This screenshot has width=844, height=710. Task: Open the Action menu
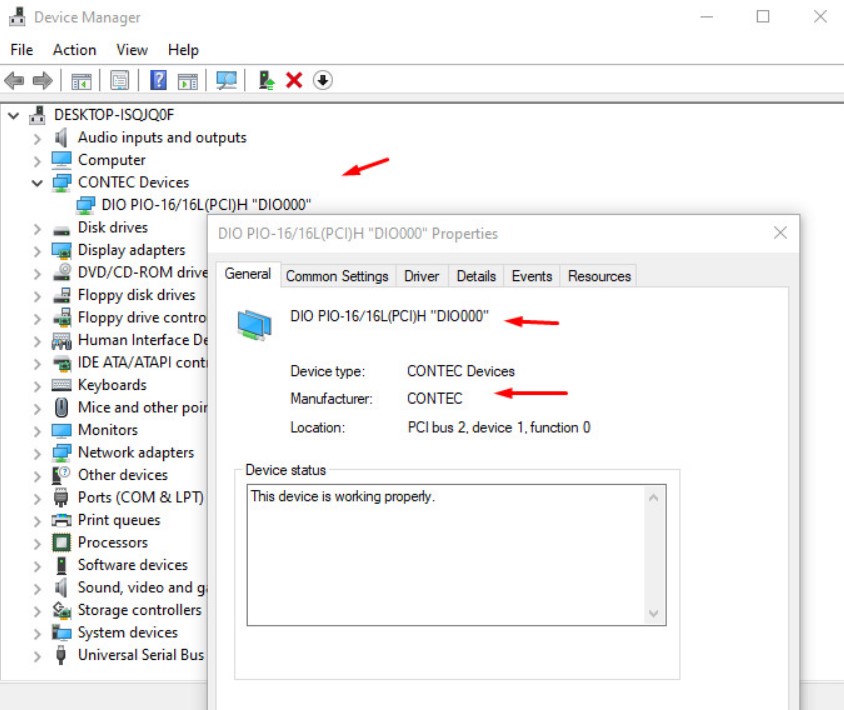point(74,50)
